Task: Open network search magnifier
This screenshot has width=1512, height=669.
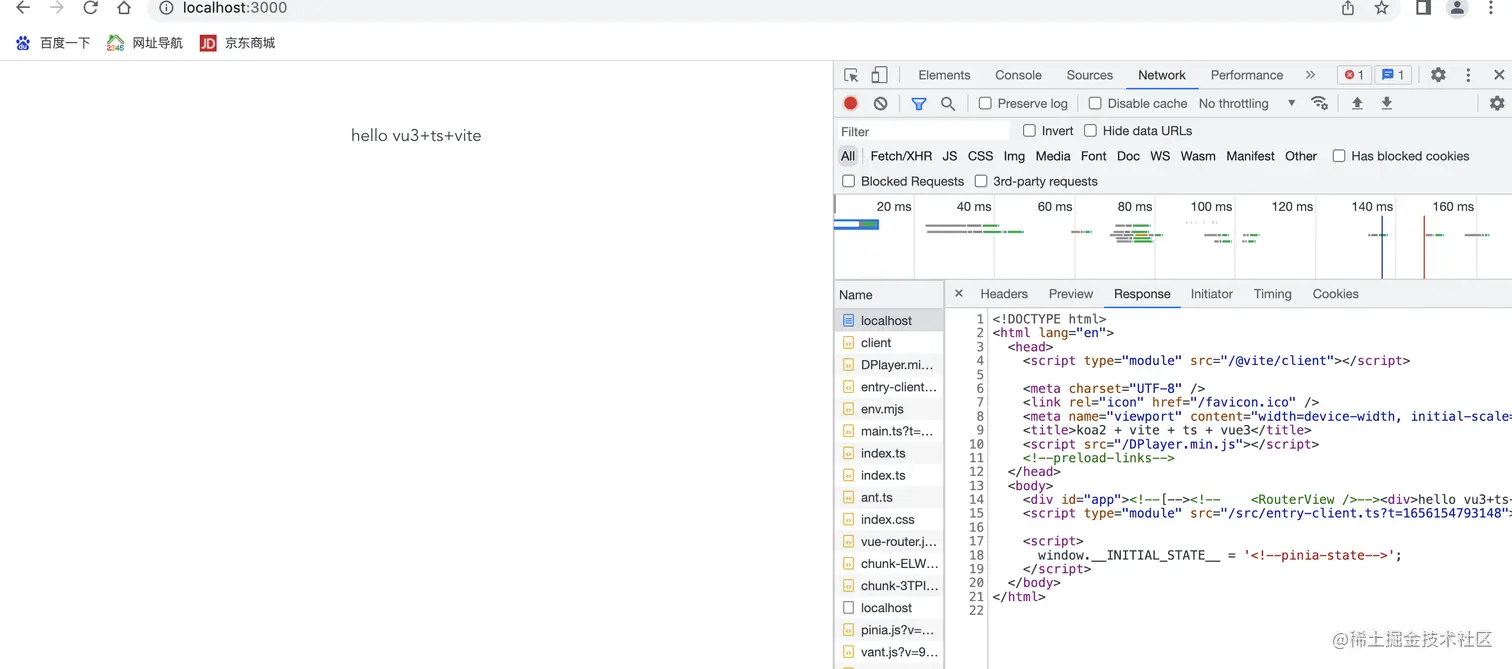Action: point(948,103)
